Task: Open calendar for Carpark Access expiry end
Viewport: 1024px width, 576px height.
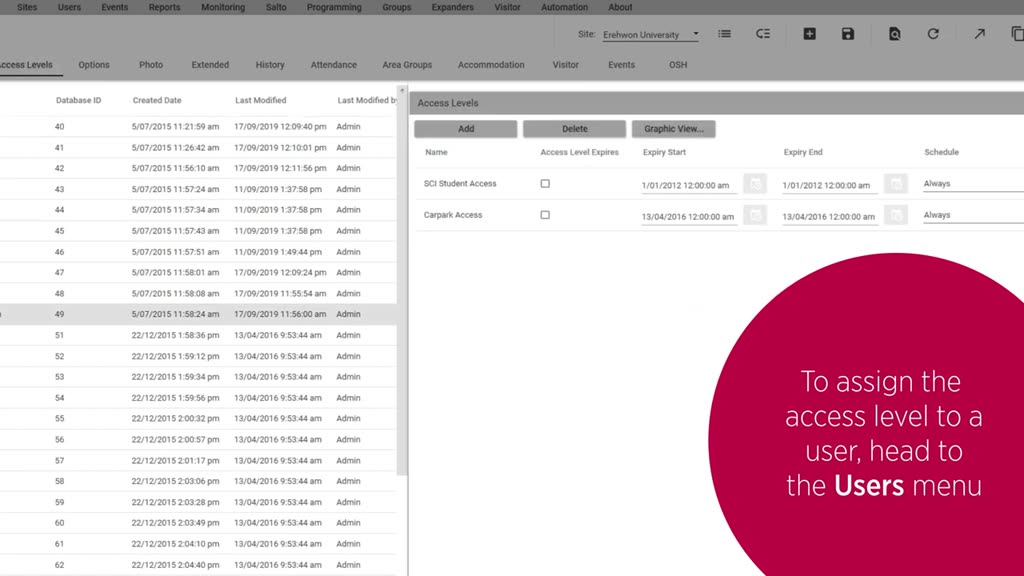Action: (896, 214)
